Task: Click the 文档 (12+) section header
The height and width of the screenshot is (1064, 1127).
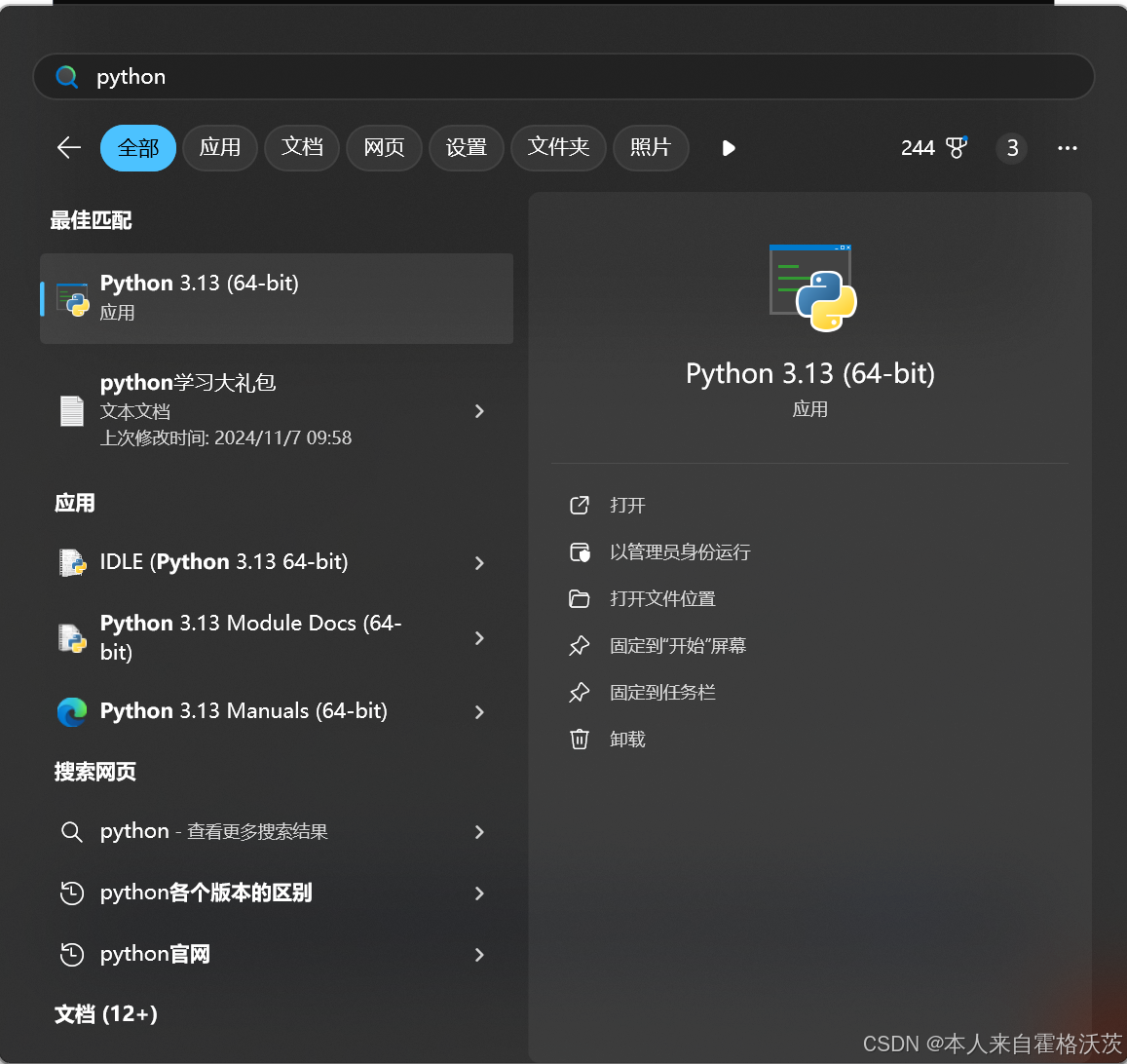Action: [x=105, y=1014]
